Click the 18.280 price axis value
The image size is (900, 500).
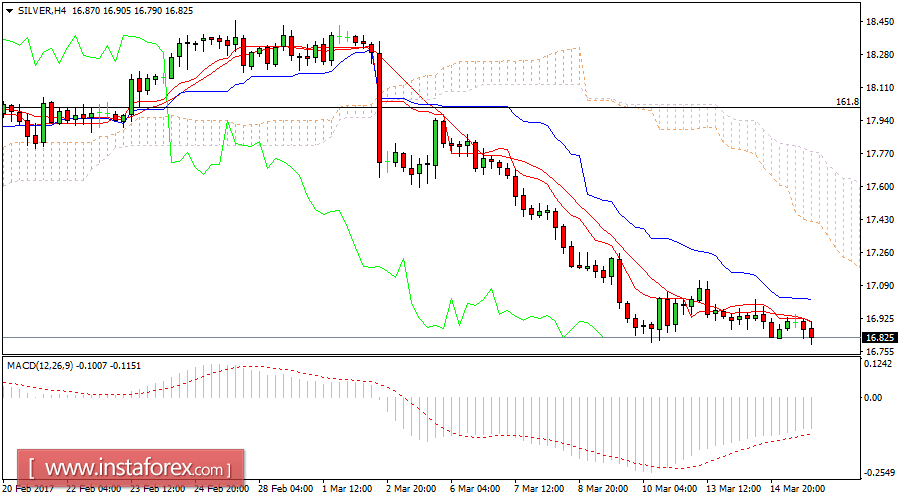click(x=879, y=55)
